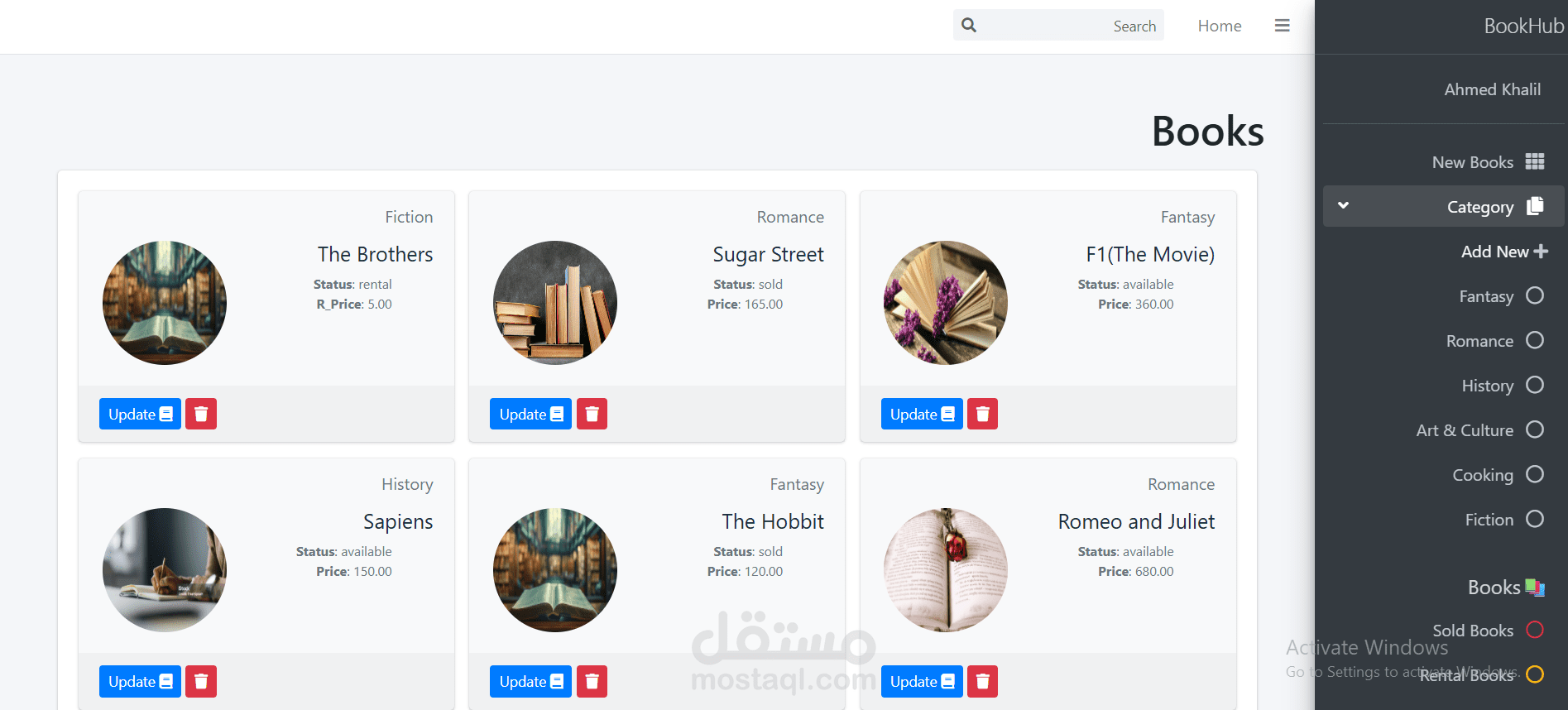Viewport: 1568px width, 710px height.
Task: Open the Sapiens cover thumbnail
Action: click(x=165, y=570)
